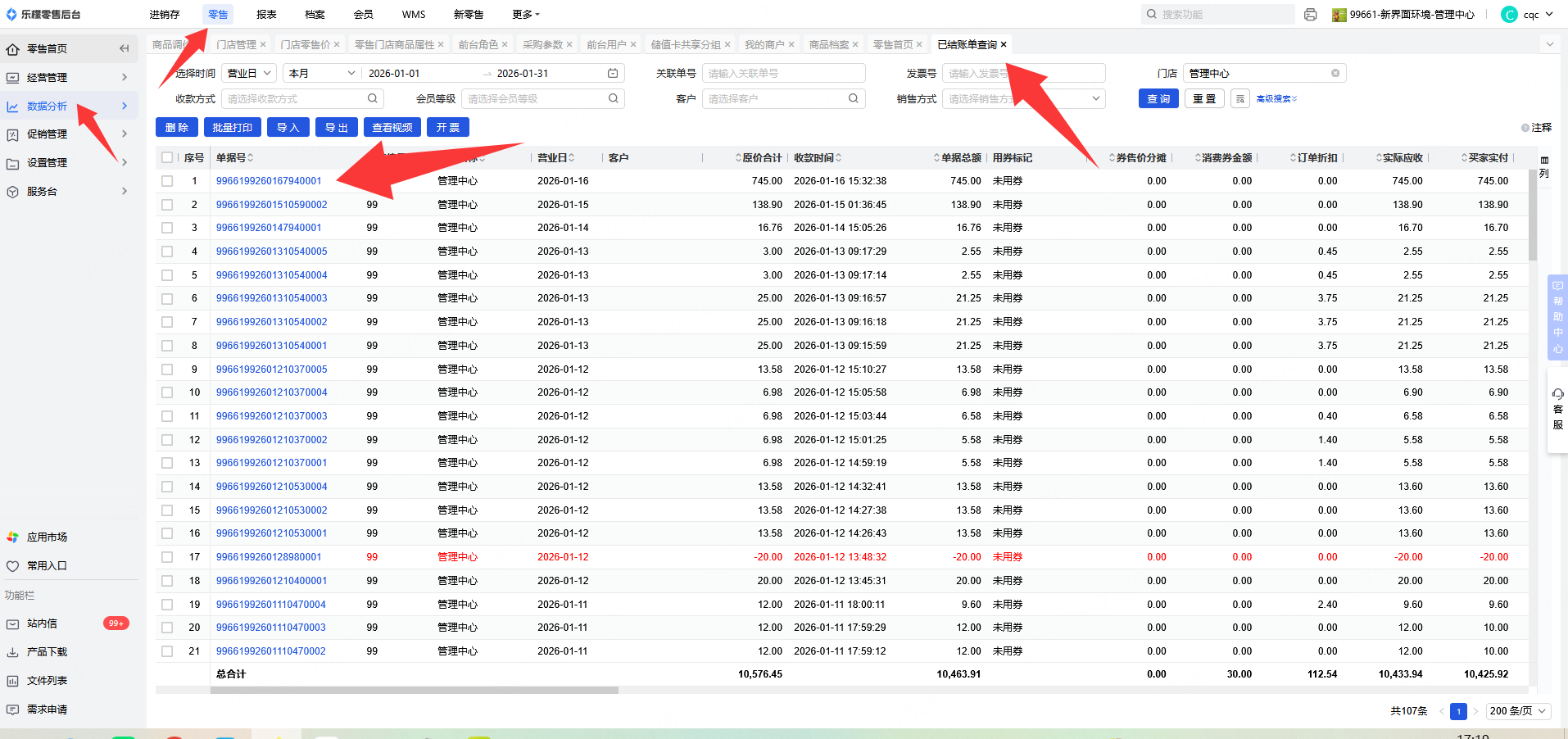Open the calendar icon in the date range

(613, 74)
